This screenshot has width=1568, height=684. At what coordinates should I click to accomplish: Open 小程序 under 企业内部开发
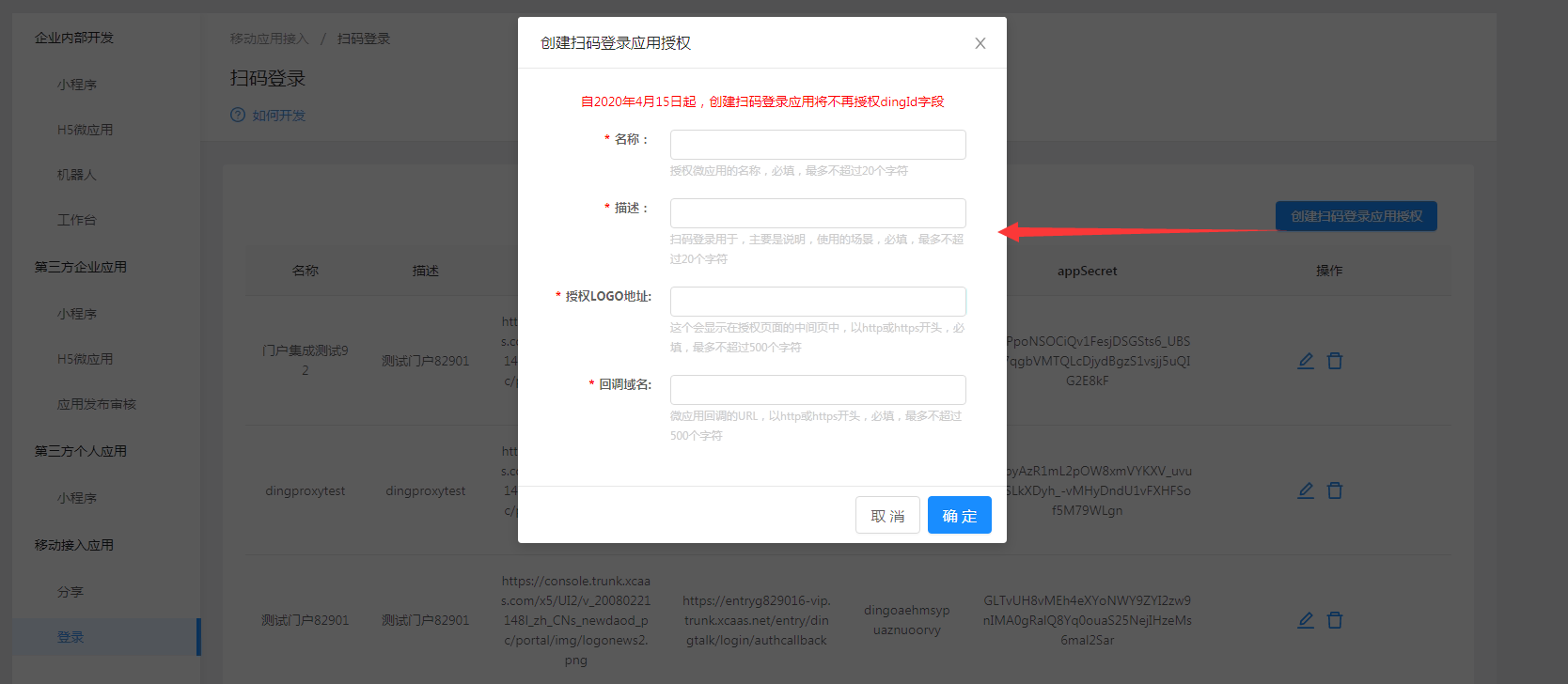[x=77, y=85]
